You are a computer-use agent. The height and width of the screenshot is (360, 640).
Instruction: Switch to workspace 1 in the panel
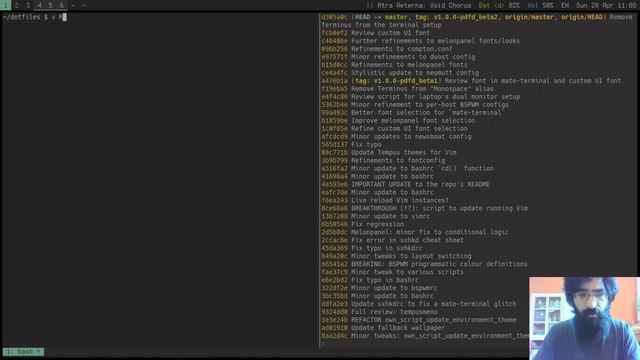point(5,5)
